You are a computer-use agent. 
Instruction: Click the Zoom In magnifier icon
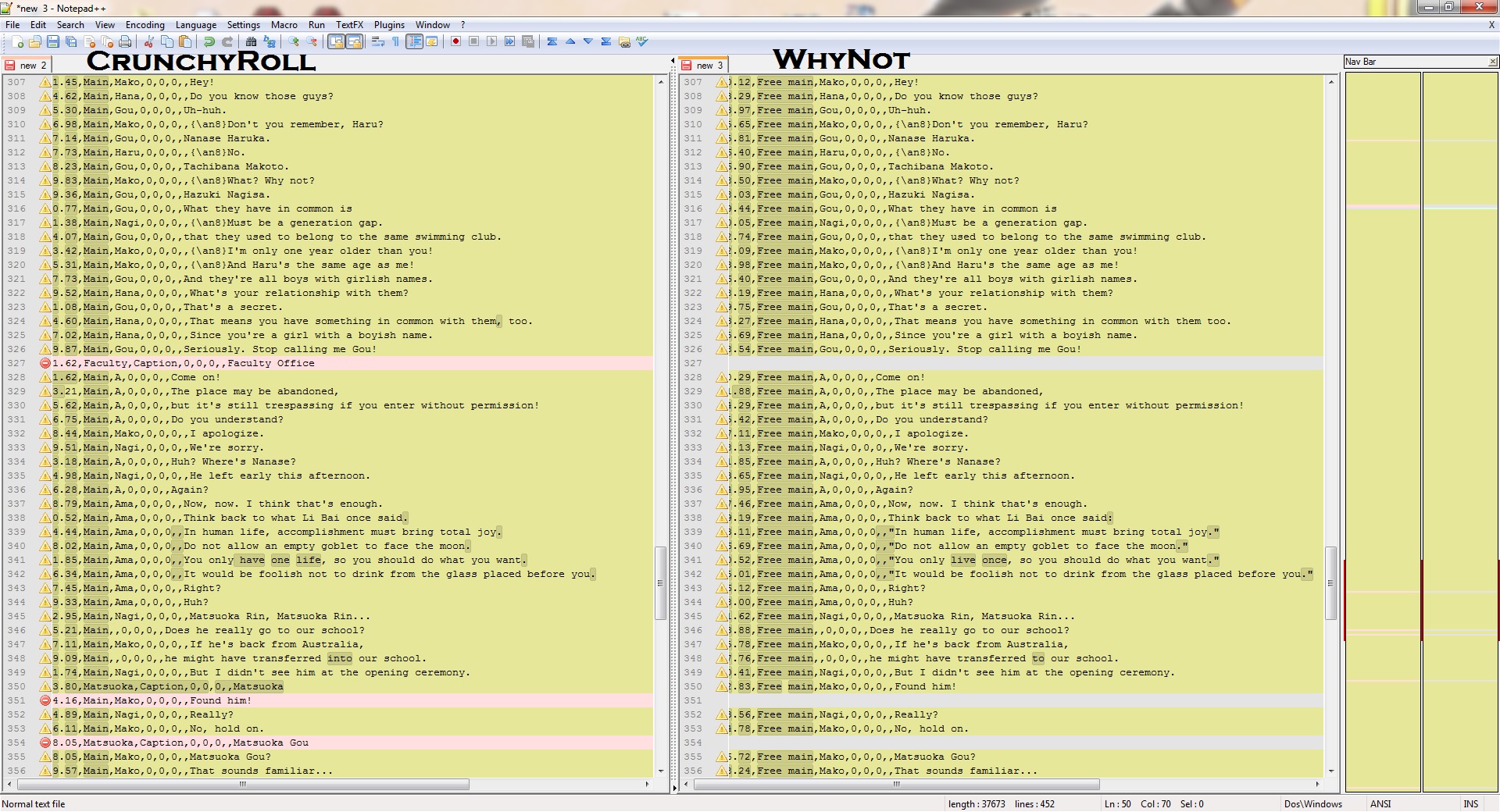point(293,41)
